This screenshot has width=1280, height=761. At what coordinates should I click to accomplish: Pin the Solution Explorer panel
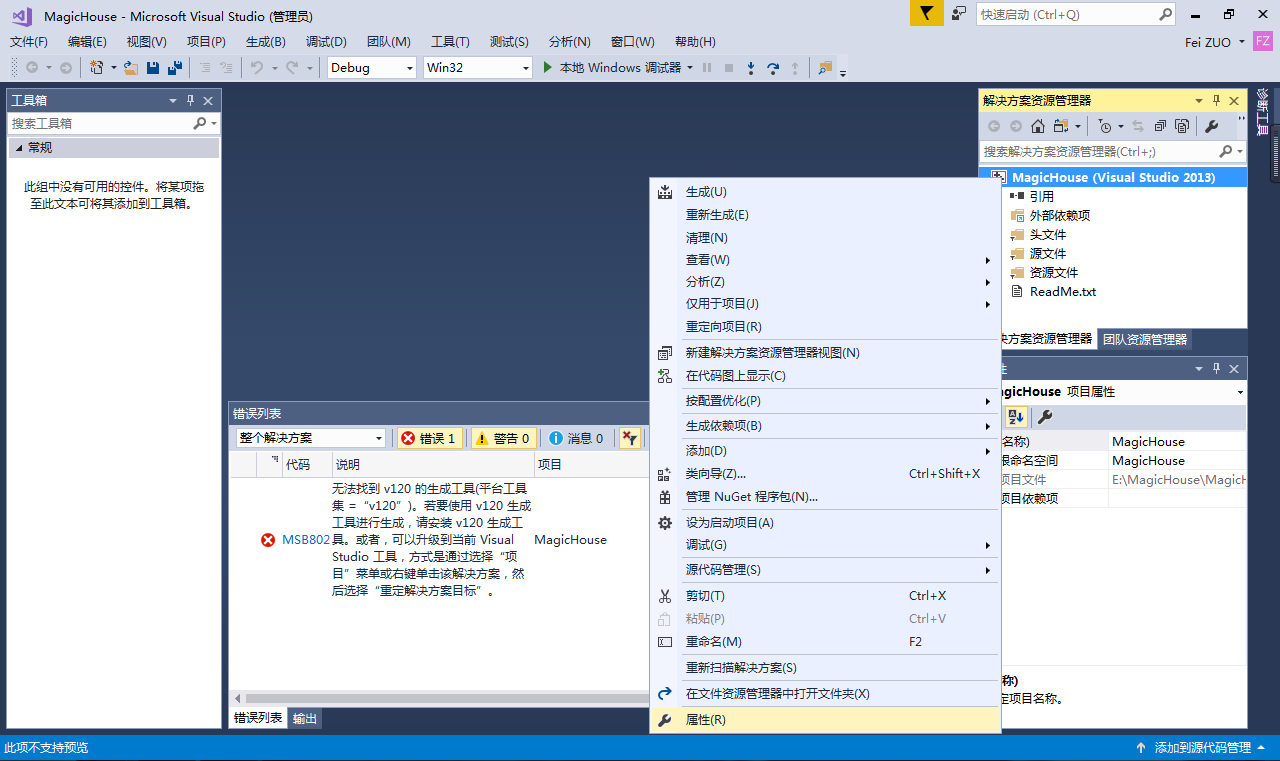[1217, 100]
